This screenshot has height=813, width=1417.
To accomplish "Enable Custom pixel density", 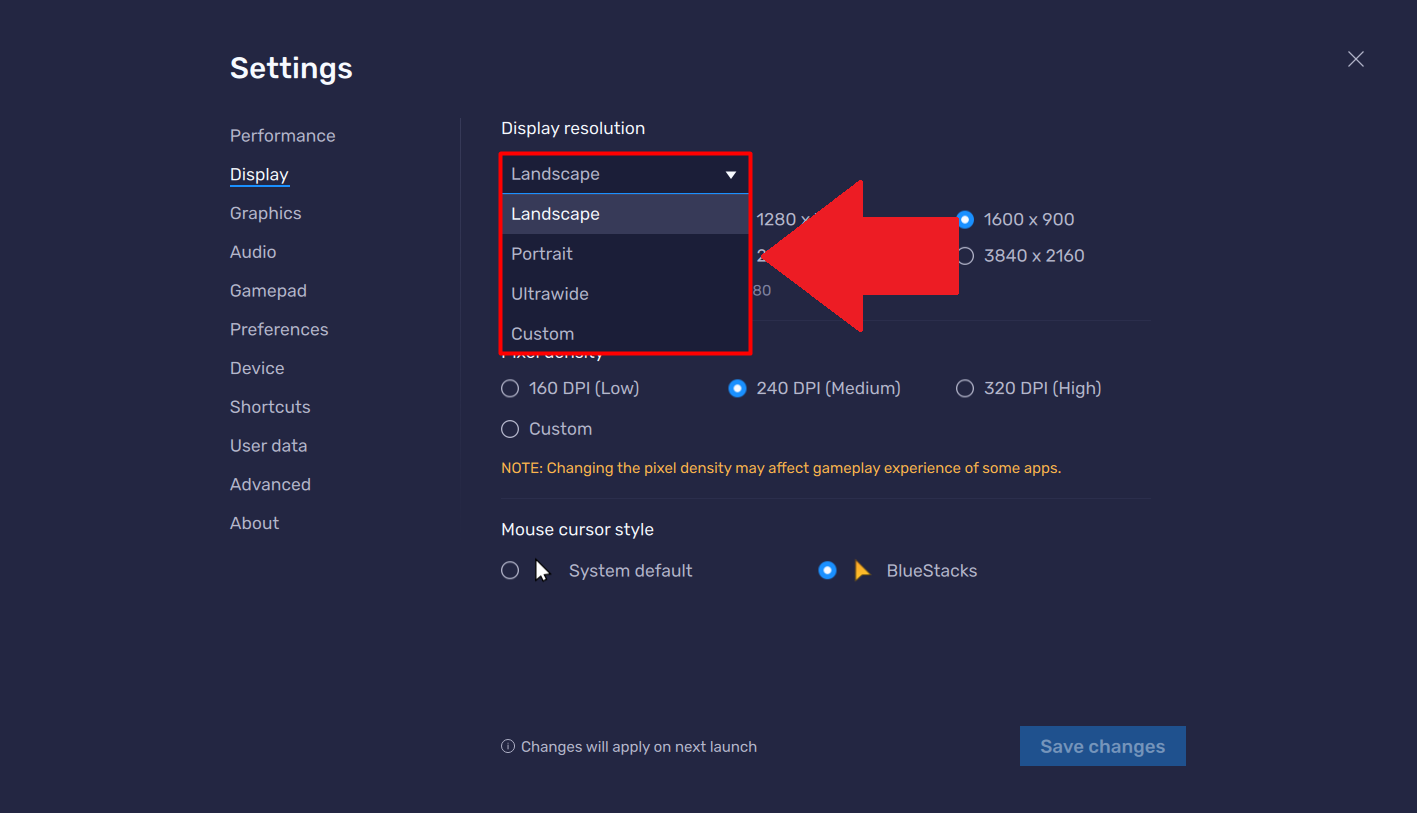I will click(509, 428).
